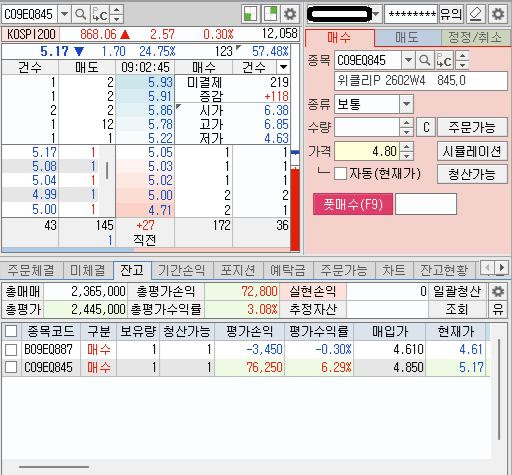Open top-left code history dropdown
Viewport: 512px width, 475px height.
click(64, 14)
